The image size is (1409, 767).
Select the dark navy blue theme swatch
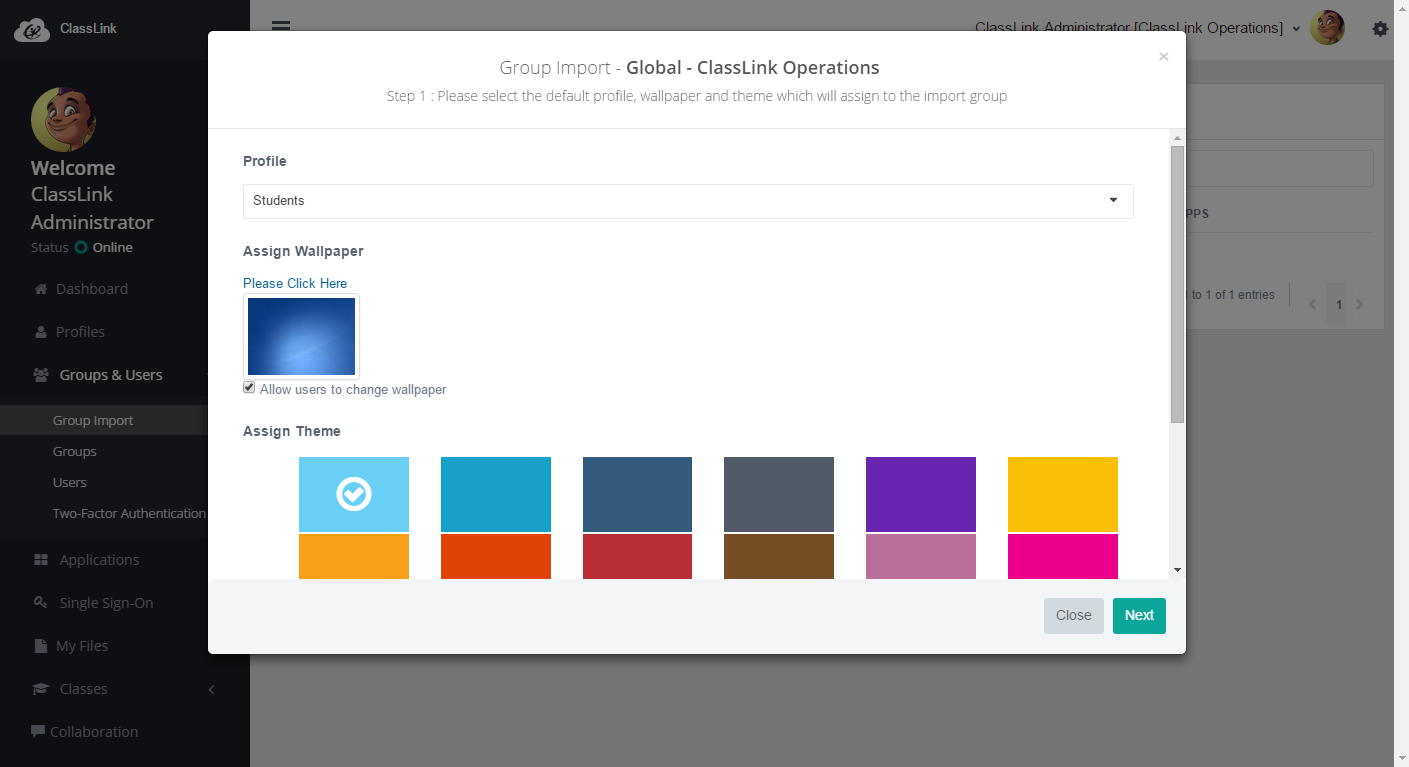[637, 494]
